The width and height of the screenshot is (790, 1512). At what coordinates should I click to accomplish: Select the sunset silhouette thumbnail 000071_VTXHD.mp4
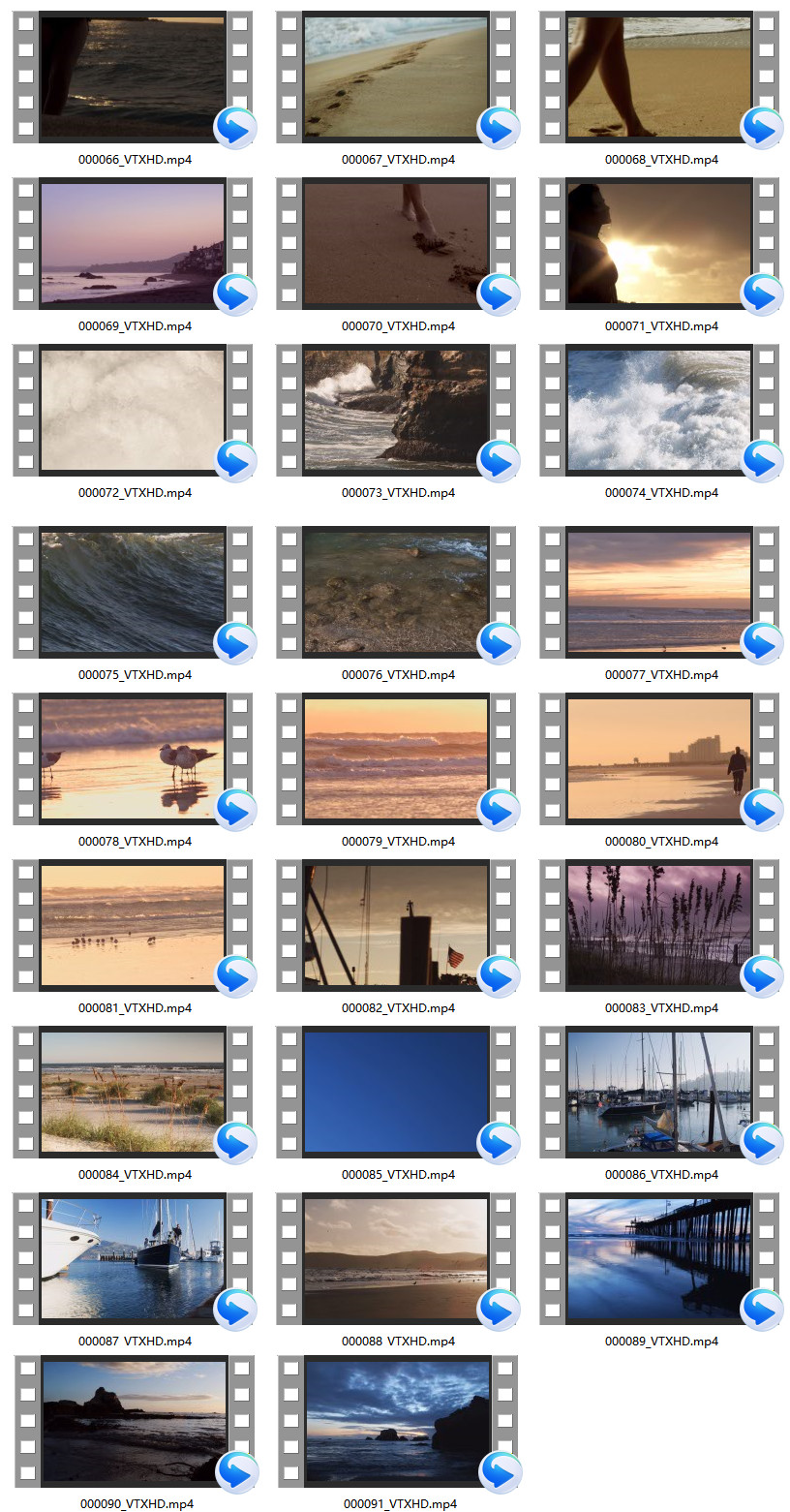click(659, 243)
